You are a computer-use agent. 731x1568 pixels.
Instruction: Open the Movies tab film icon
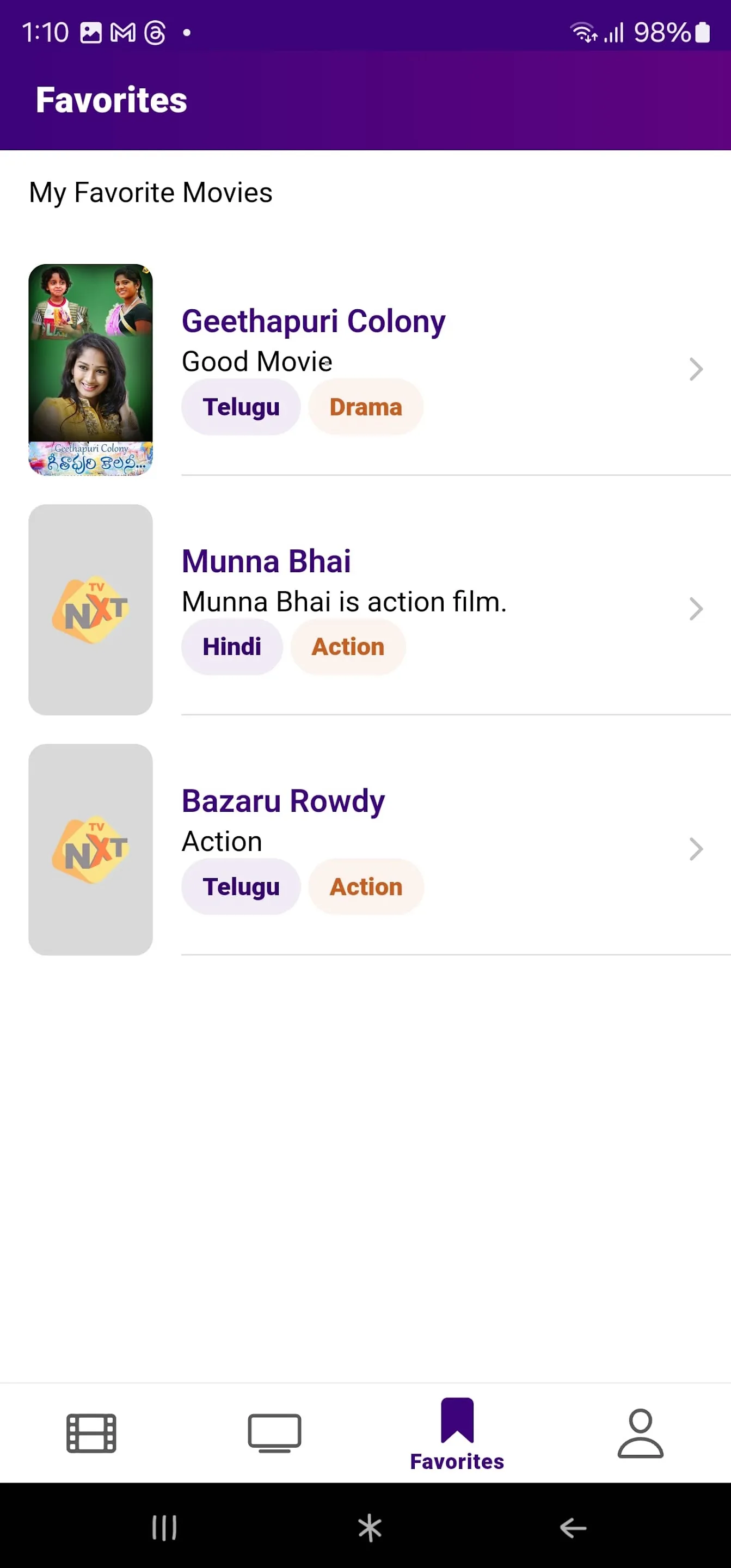91,1433
